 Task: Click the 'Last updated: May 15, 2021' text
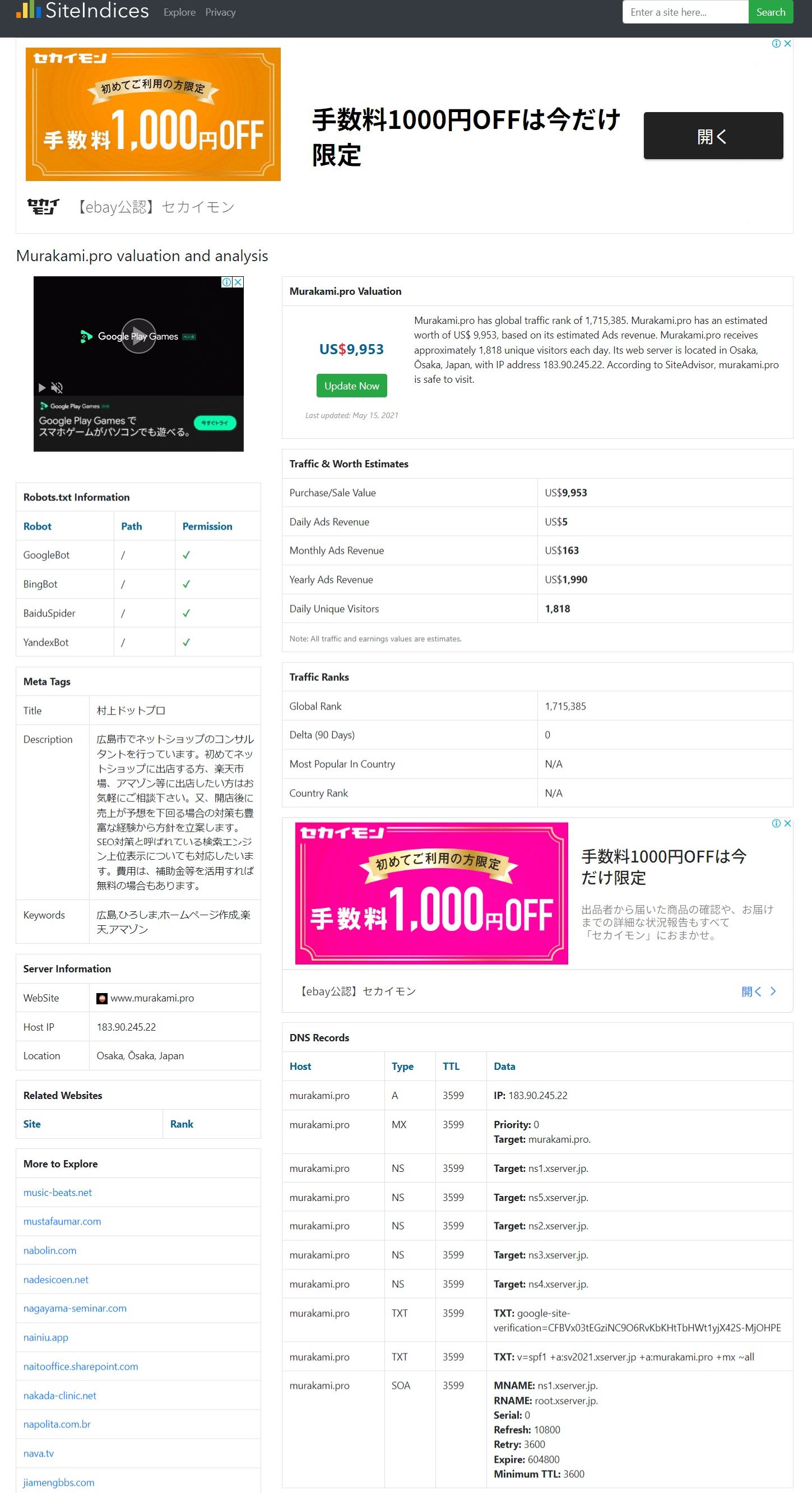[351, 415]
